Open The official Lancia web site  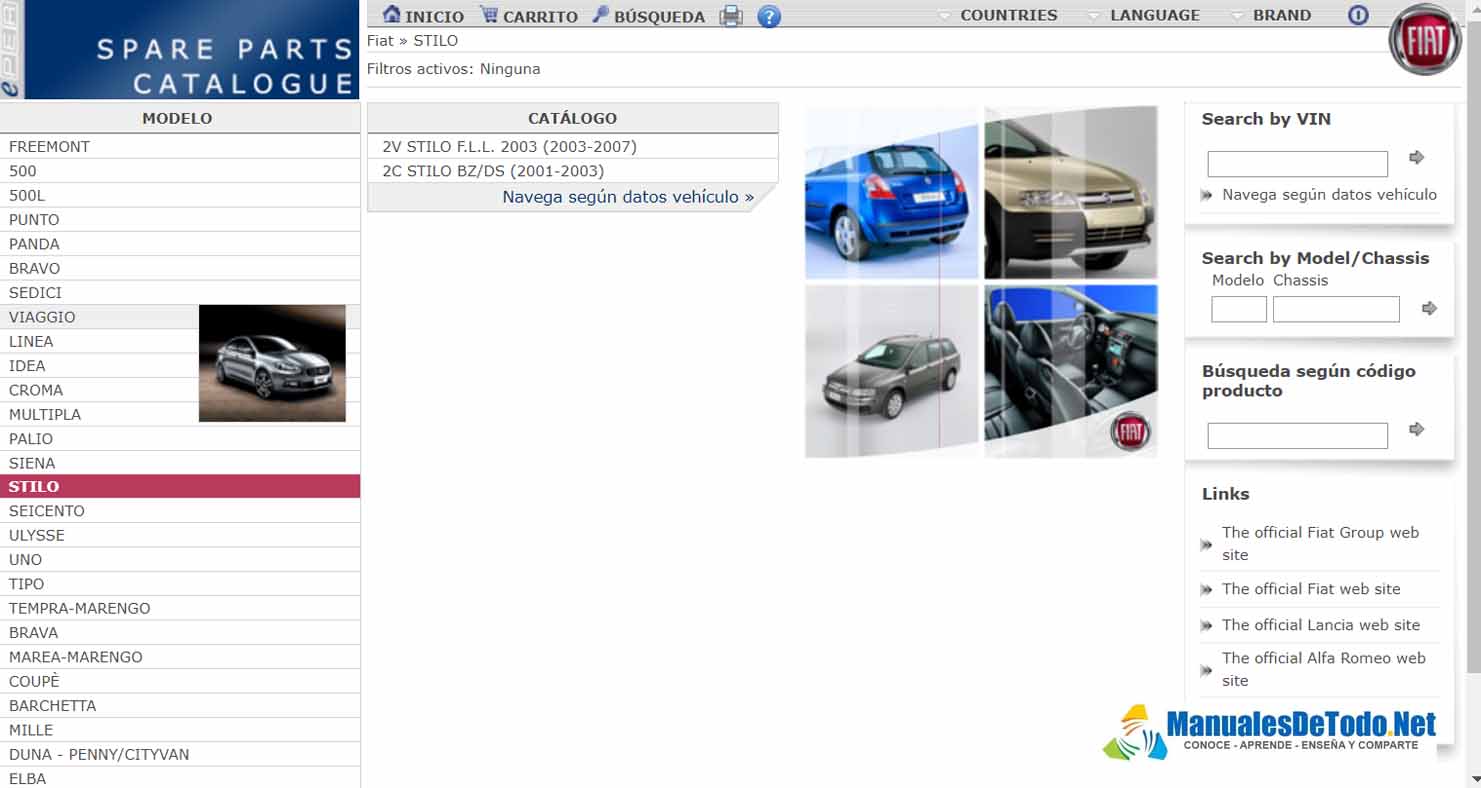point(1321,625)
